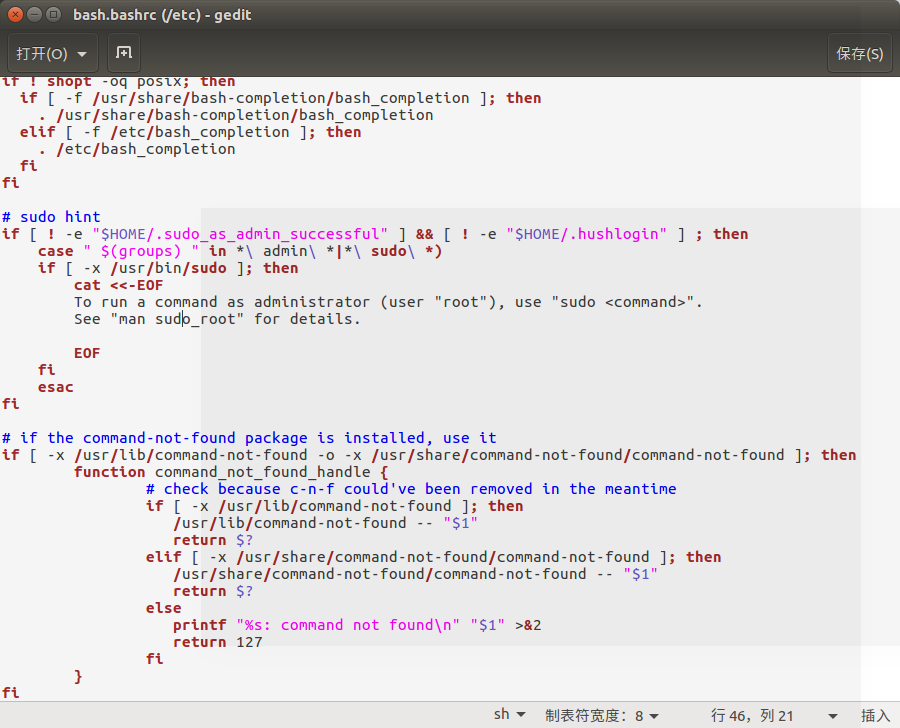The width and height of the screenshot is (900, 728).
Task: Click the printf '%s: command not found\n' line
Action: click(357, 625)
